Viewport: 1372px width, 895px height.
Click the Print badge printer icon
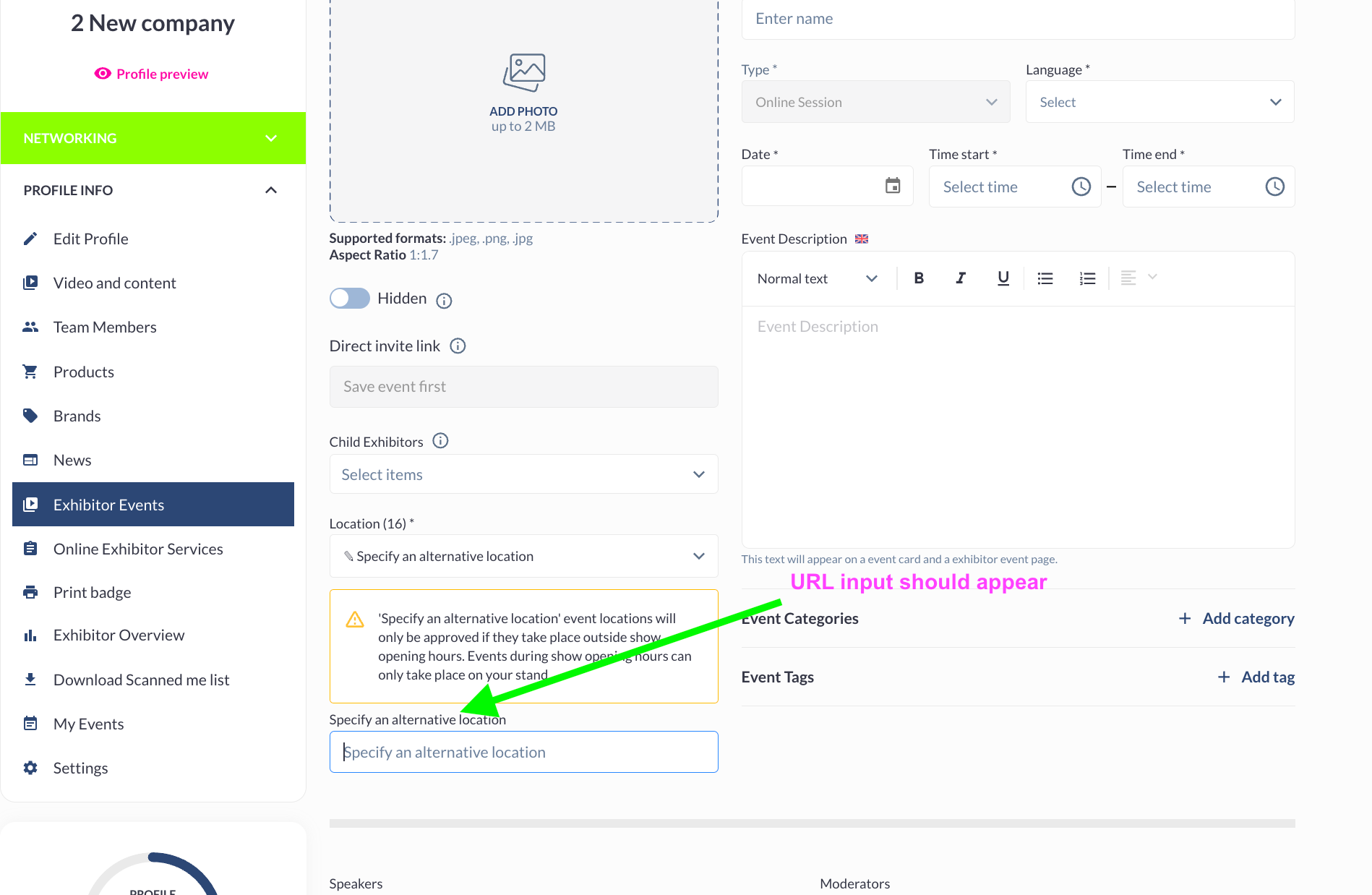30,592
